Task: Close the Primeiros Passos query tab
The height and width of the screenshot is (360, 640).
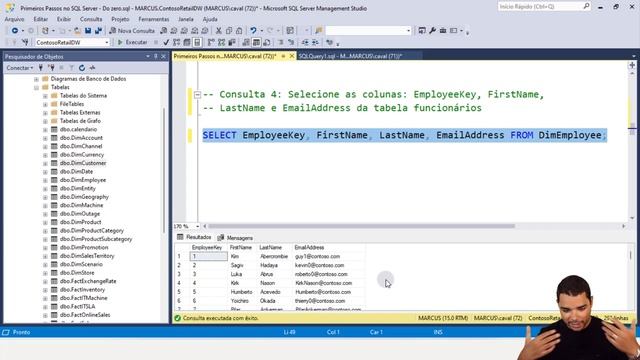Action: pos(292,56)
